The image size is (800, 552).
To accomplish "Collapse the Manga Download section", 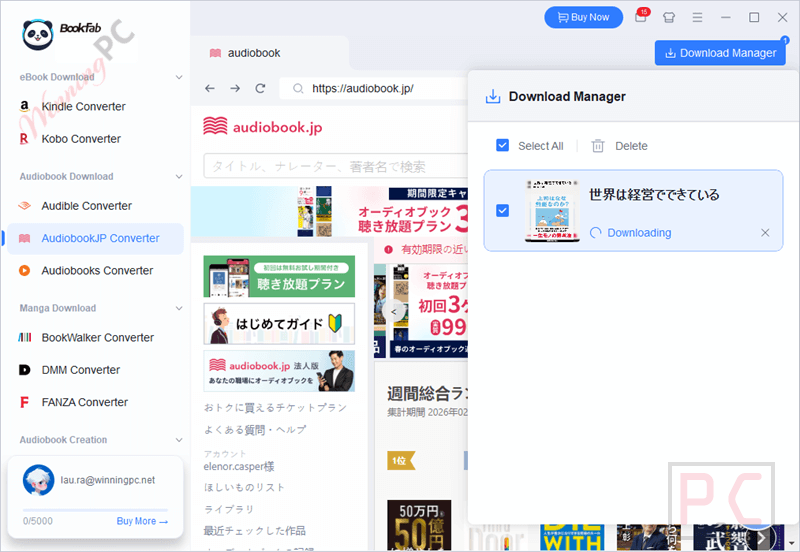I will (179, 308).
